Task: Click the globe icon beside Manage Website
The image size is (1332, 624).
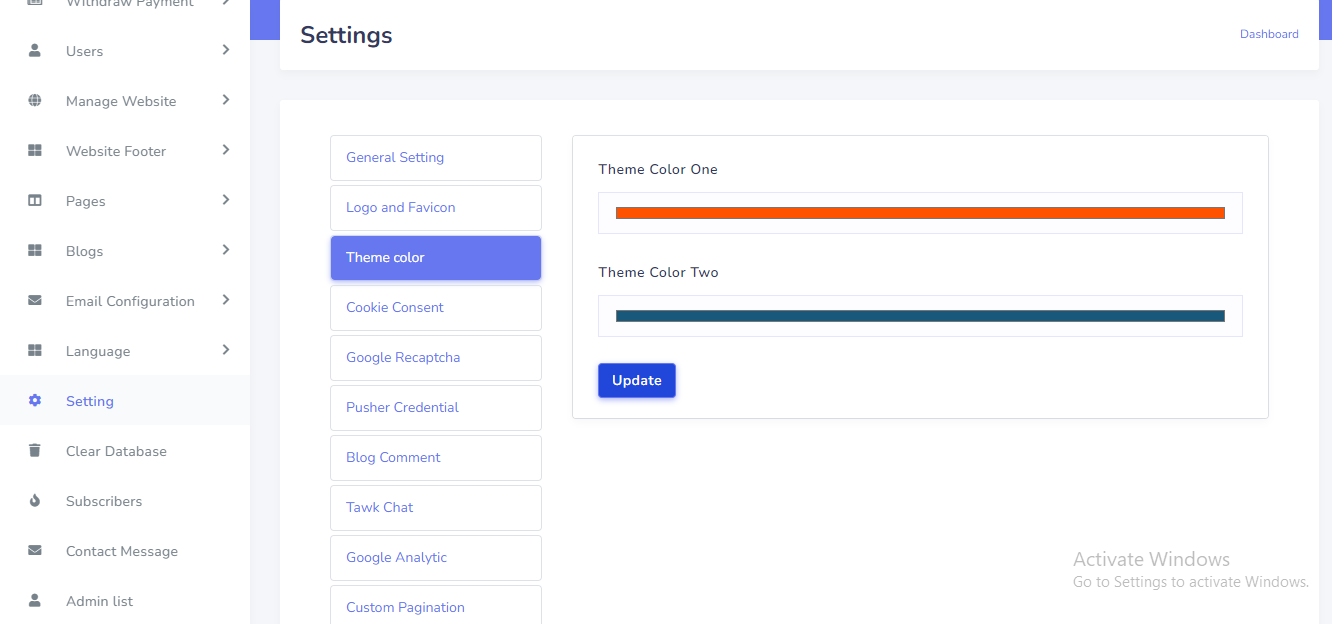Action: 35,101
